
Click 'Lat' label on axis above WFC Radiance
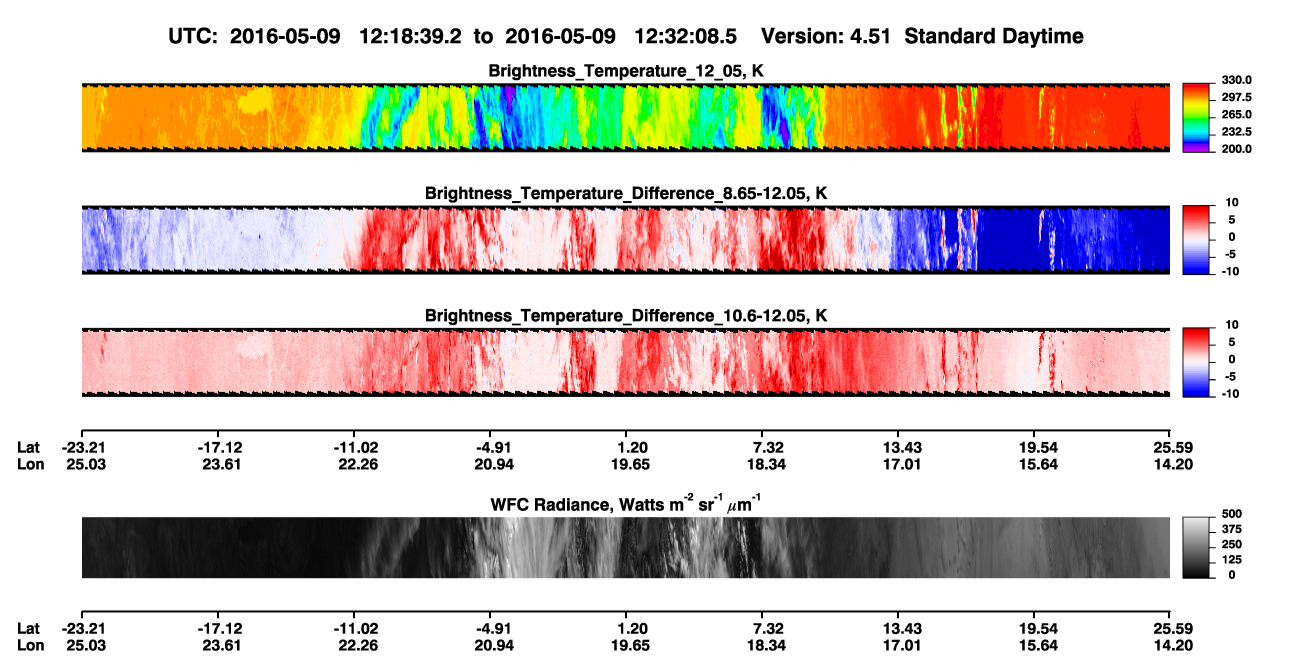28,447
